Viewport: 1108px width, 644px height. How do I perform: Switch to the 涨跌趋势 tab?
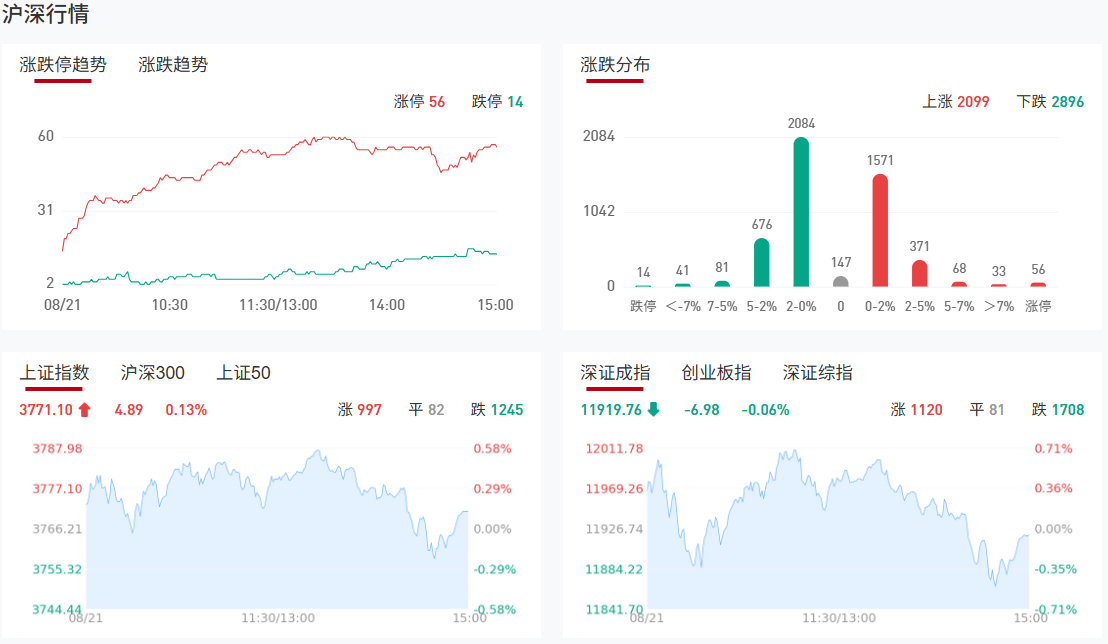click(173, 65)
